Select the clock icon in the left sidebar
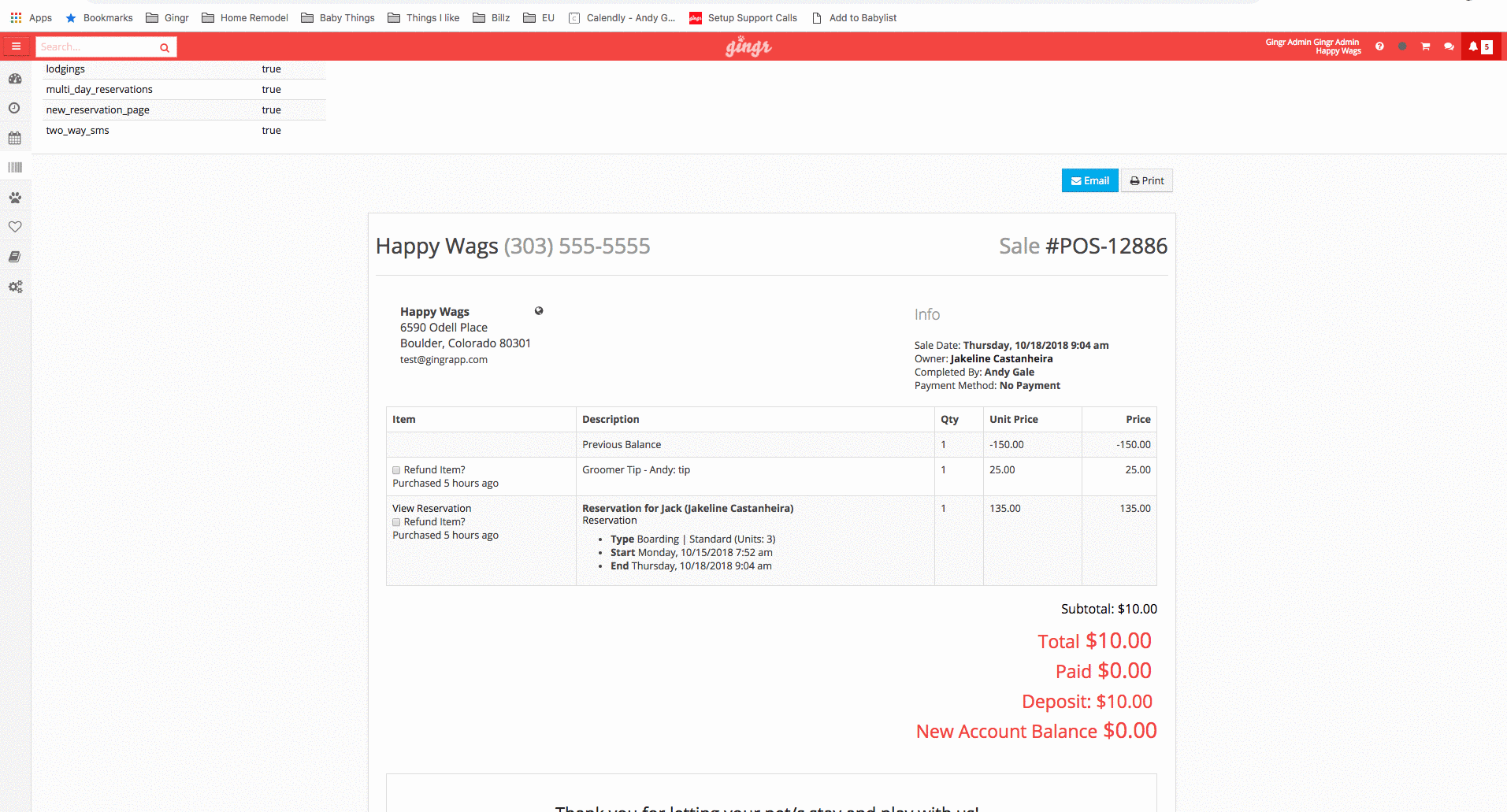Screen dimensions: 1507x812 coord(15,108)
